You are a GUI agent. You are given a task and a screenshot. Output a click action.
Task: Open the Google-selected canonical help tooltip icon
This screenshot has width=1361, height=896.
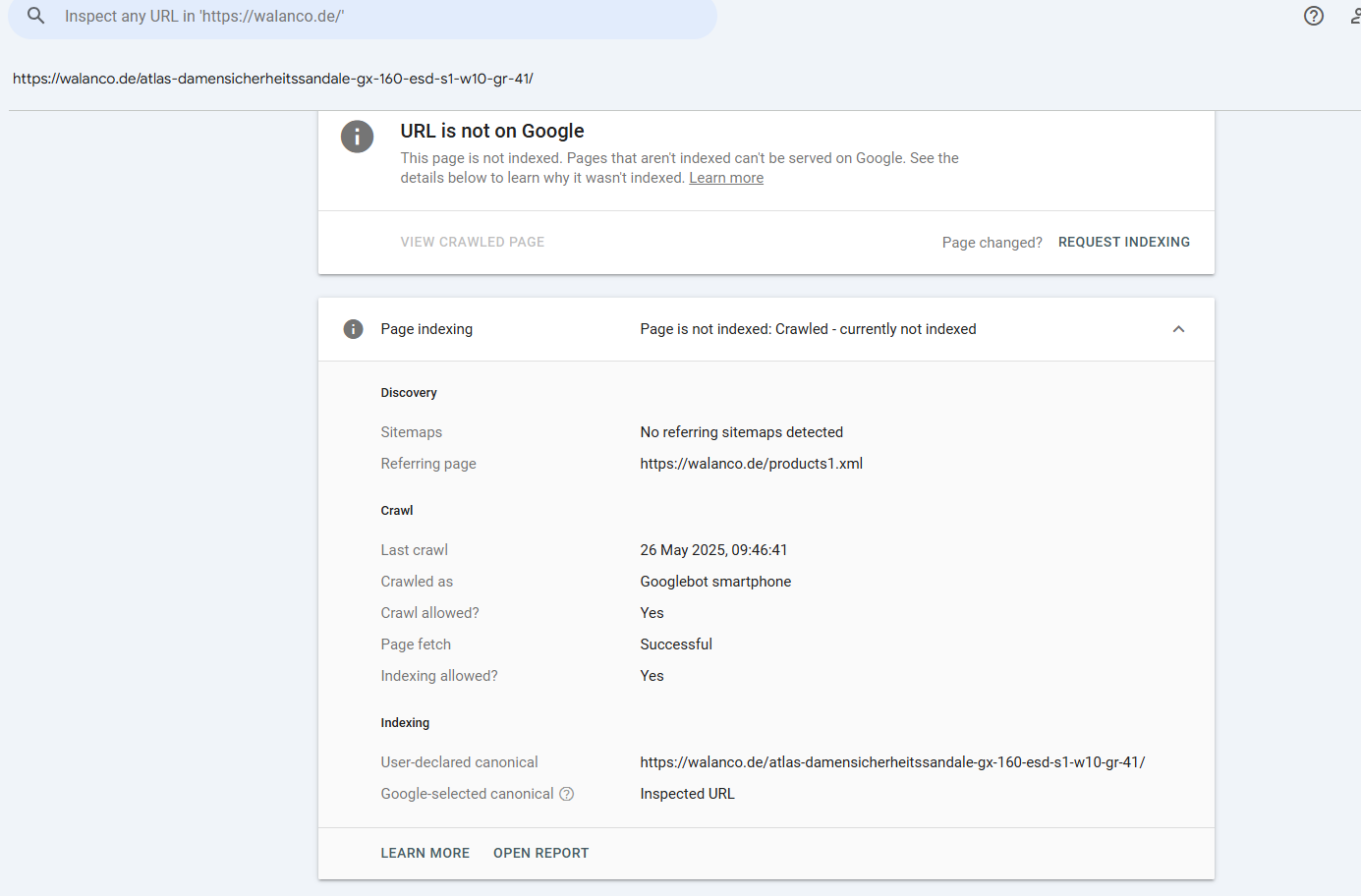[x=567, y=794]
